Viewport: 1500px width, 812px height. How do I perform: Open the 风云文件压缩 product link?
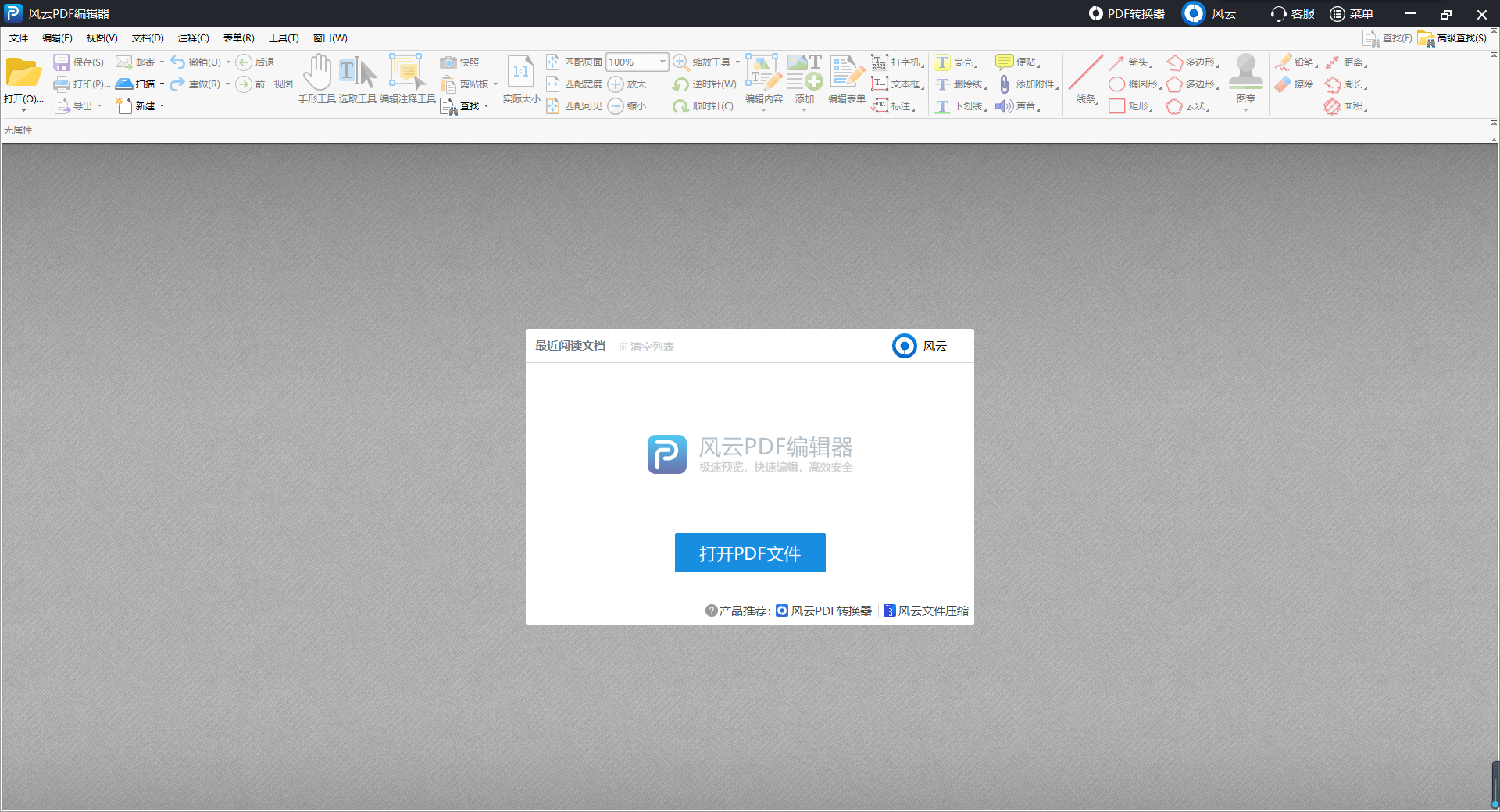click(926, 611)
